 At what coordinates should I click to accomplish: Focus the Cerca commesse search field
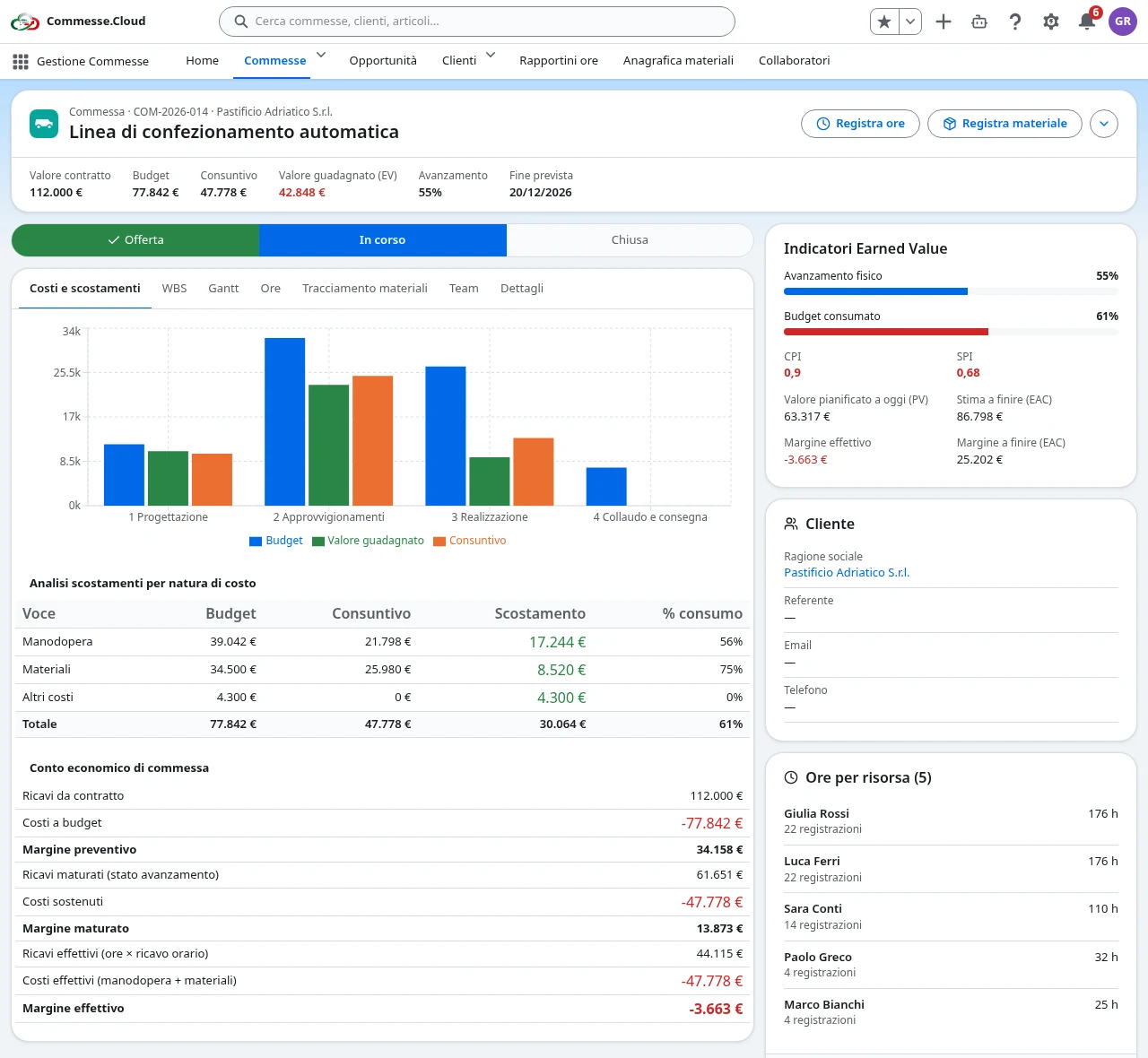coord(477,22)
